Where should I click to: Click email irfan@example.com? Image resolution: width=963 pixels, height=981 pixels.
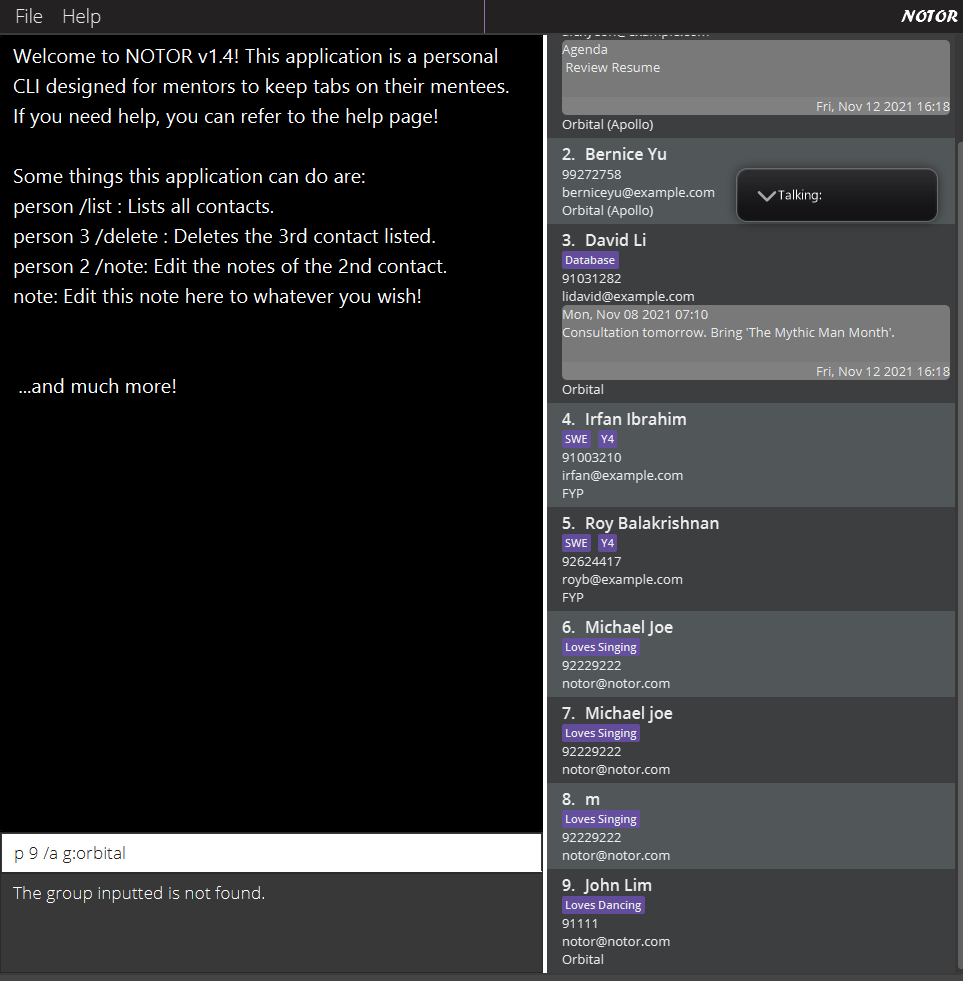623,475
